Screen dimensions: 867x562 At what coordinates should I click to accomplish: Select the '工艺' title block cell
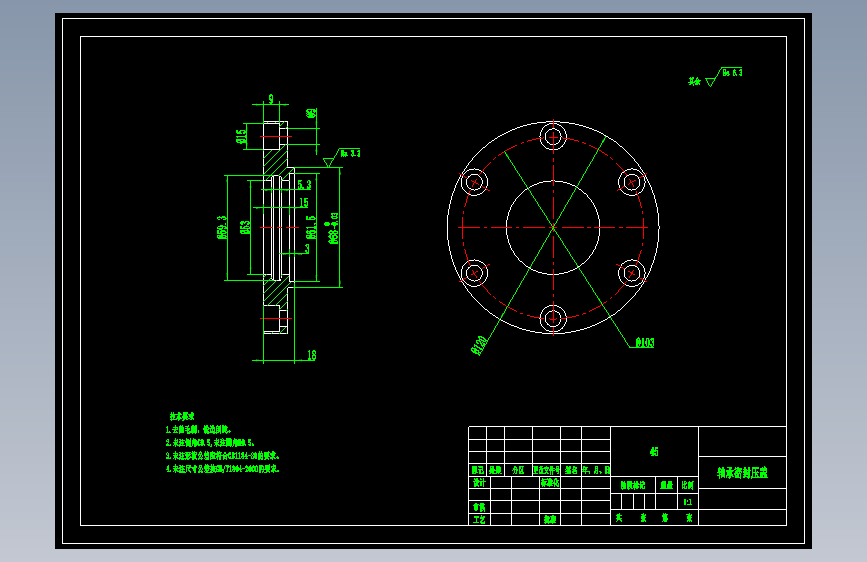point(479,519)
